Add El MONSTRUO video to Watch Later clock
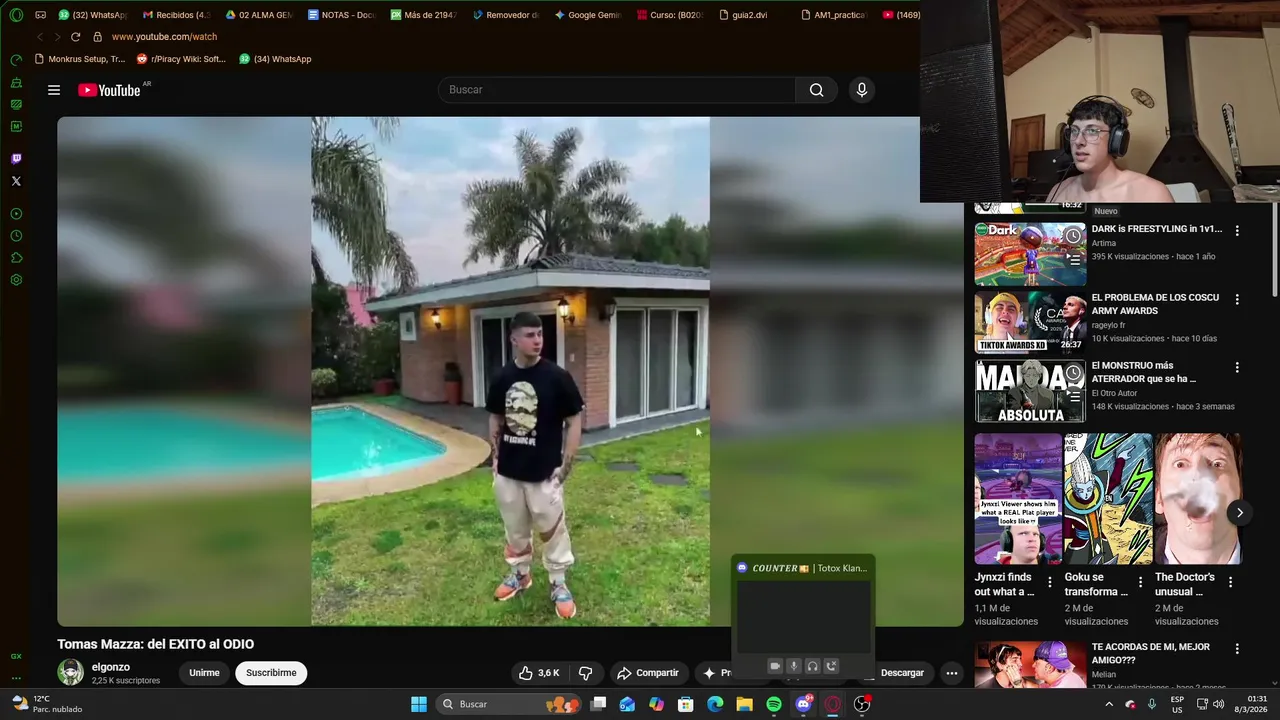This screenshot has height=720, width=1280. (1073, 373)
